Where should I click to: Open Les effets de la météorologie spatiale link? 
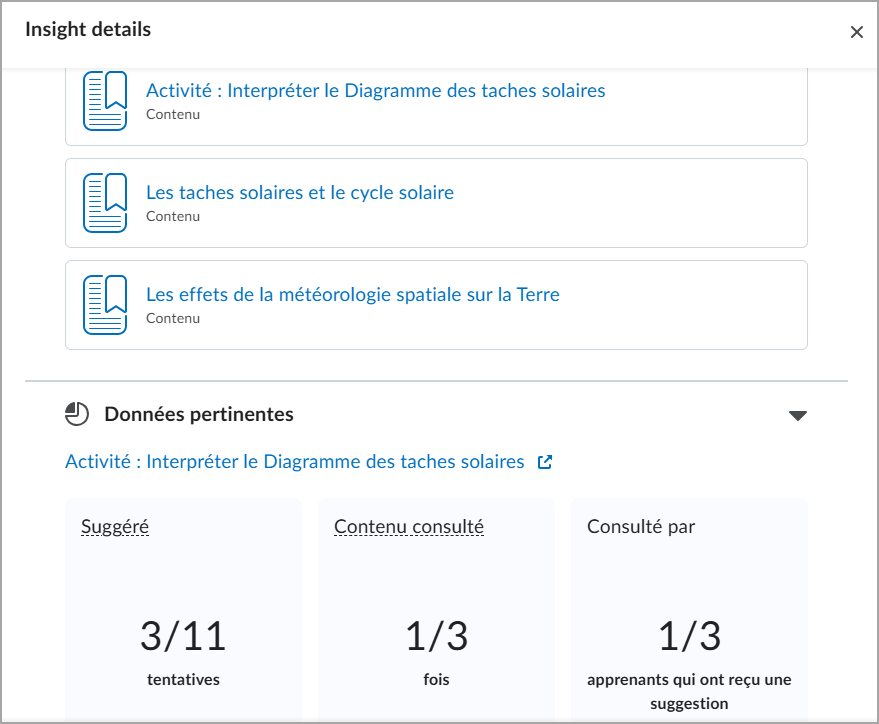click(352, 295)
